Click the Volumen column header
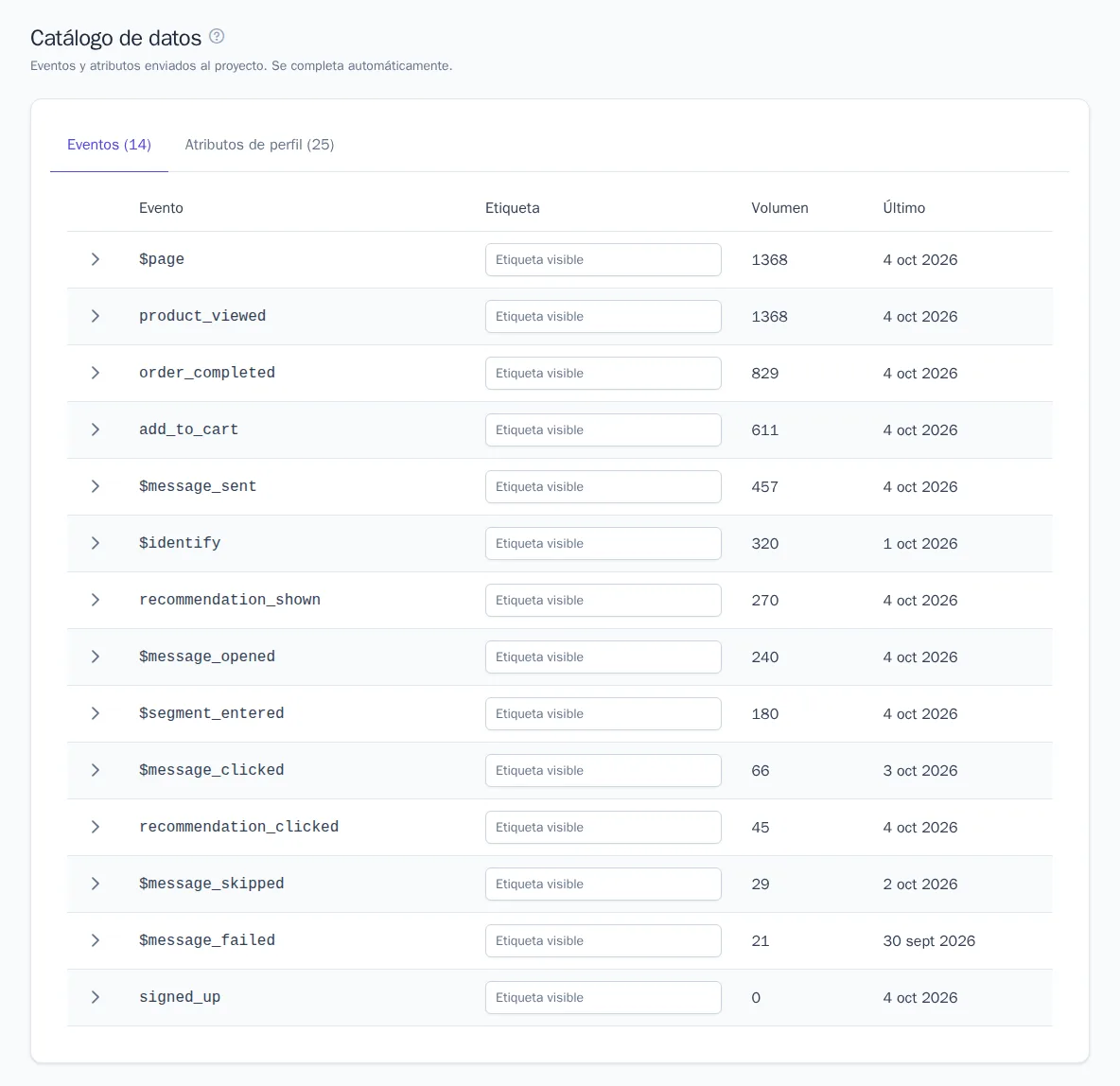This screenshot has height=1086, width=1120. click(x=779, y=208)
